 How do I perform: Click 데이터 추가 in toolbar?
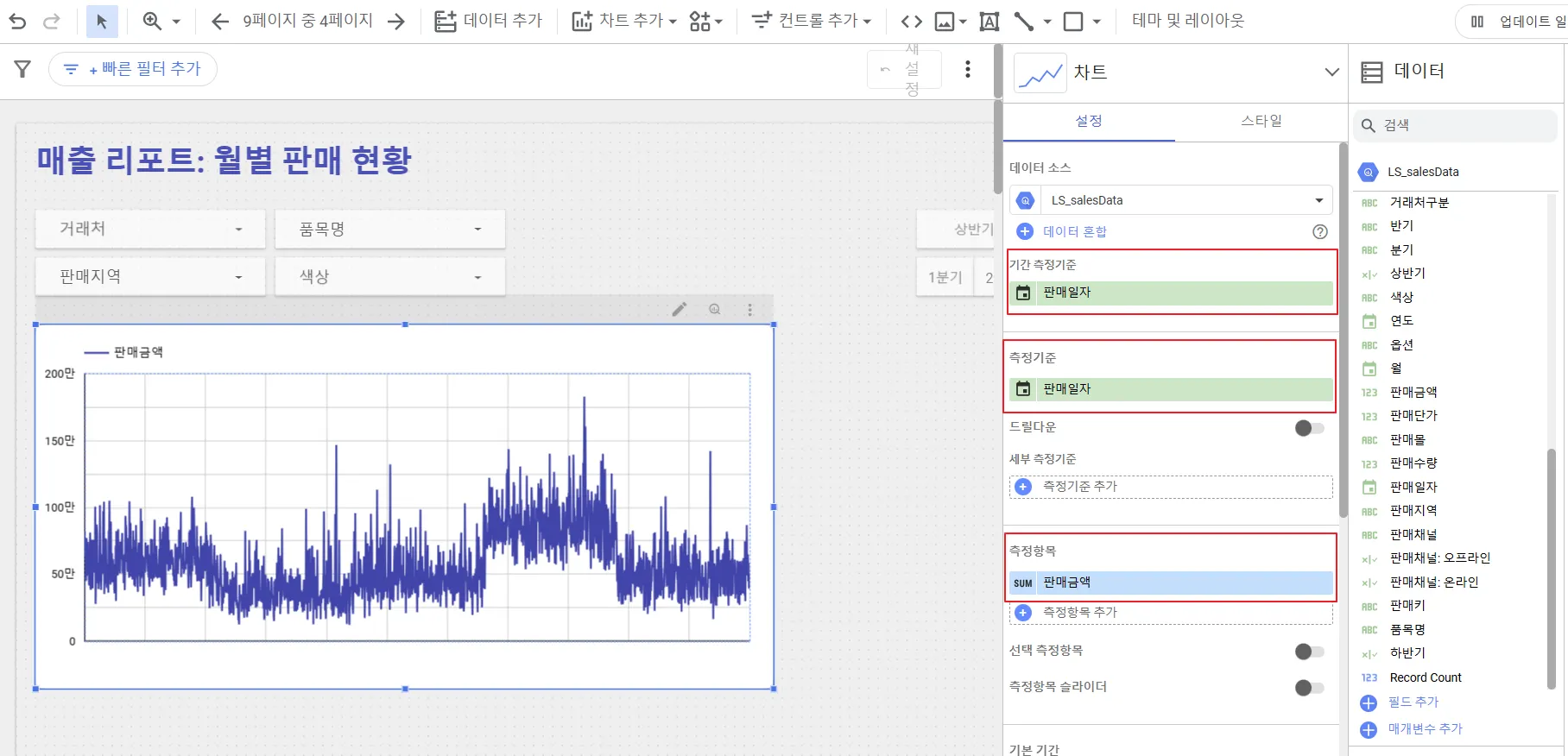488,22
